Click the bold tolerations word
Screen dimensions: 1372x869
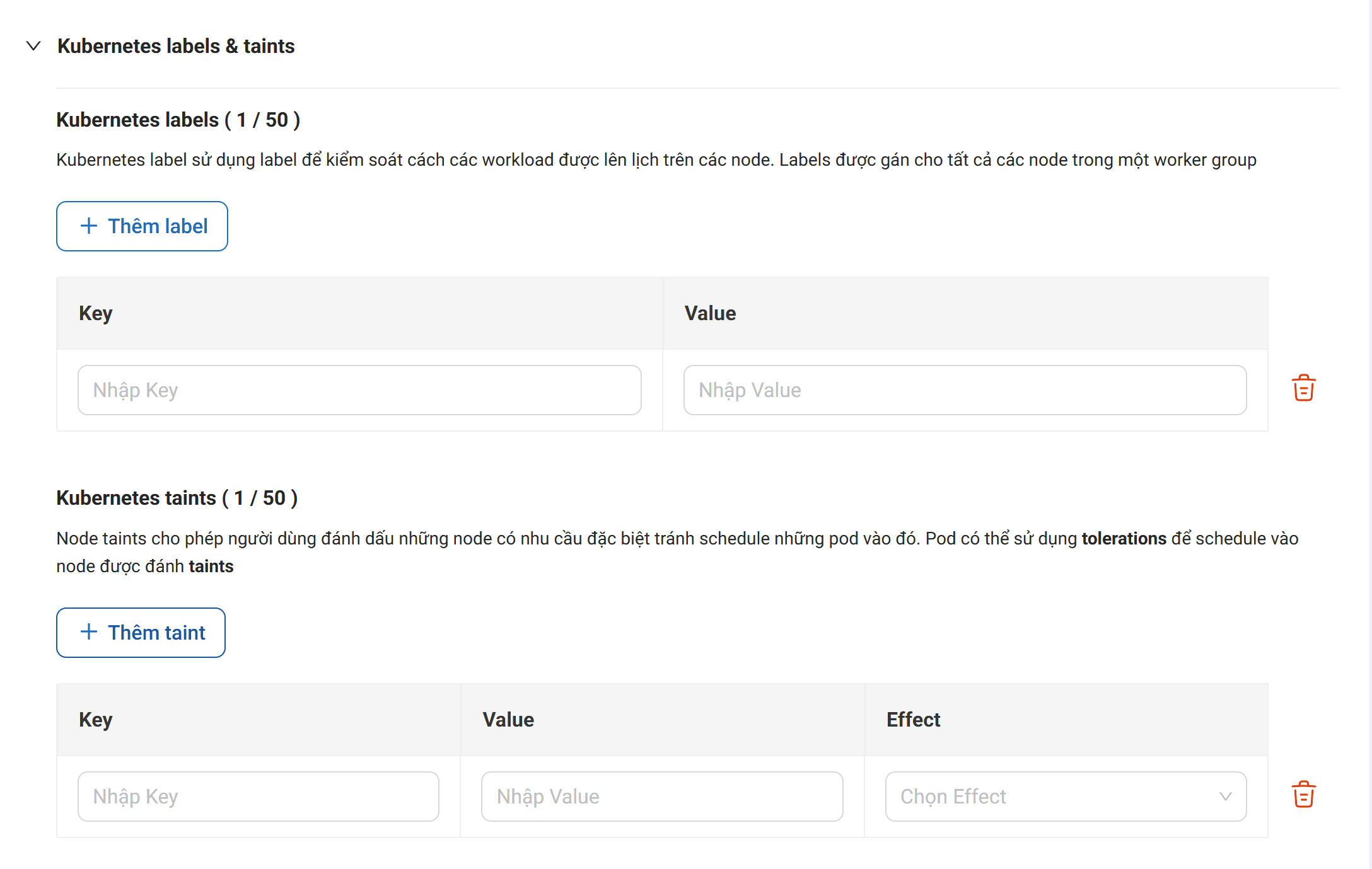(1124, 539)
